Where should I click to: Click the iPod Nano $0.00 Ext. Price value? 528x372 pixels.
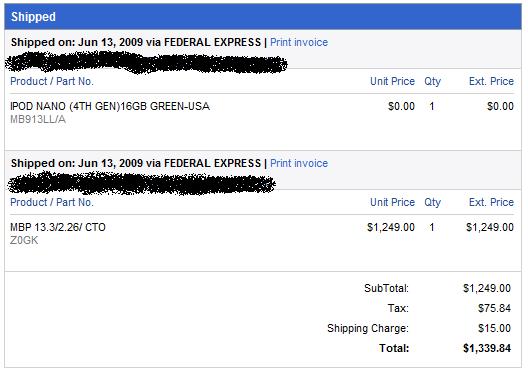(x=500, y=106)
